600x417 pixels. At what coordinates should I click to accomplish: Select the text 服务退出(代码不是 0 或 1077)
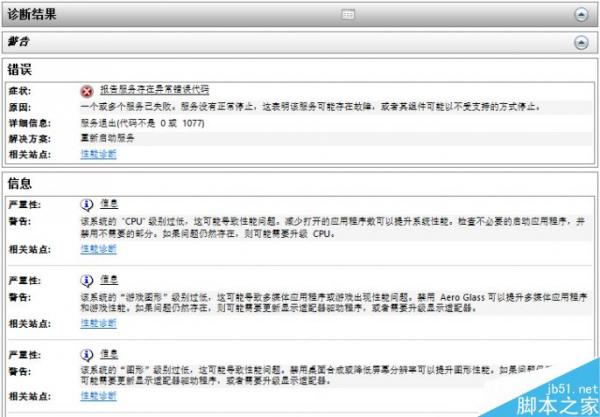coord(142,123)
